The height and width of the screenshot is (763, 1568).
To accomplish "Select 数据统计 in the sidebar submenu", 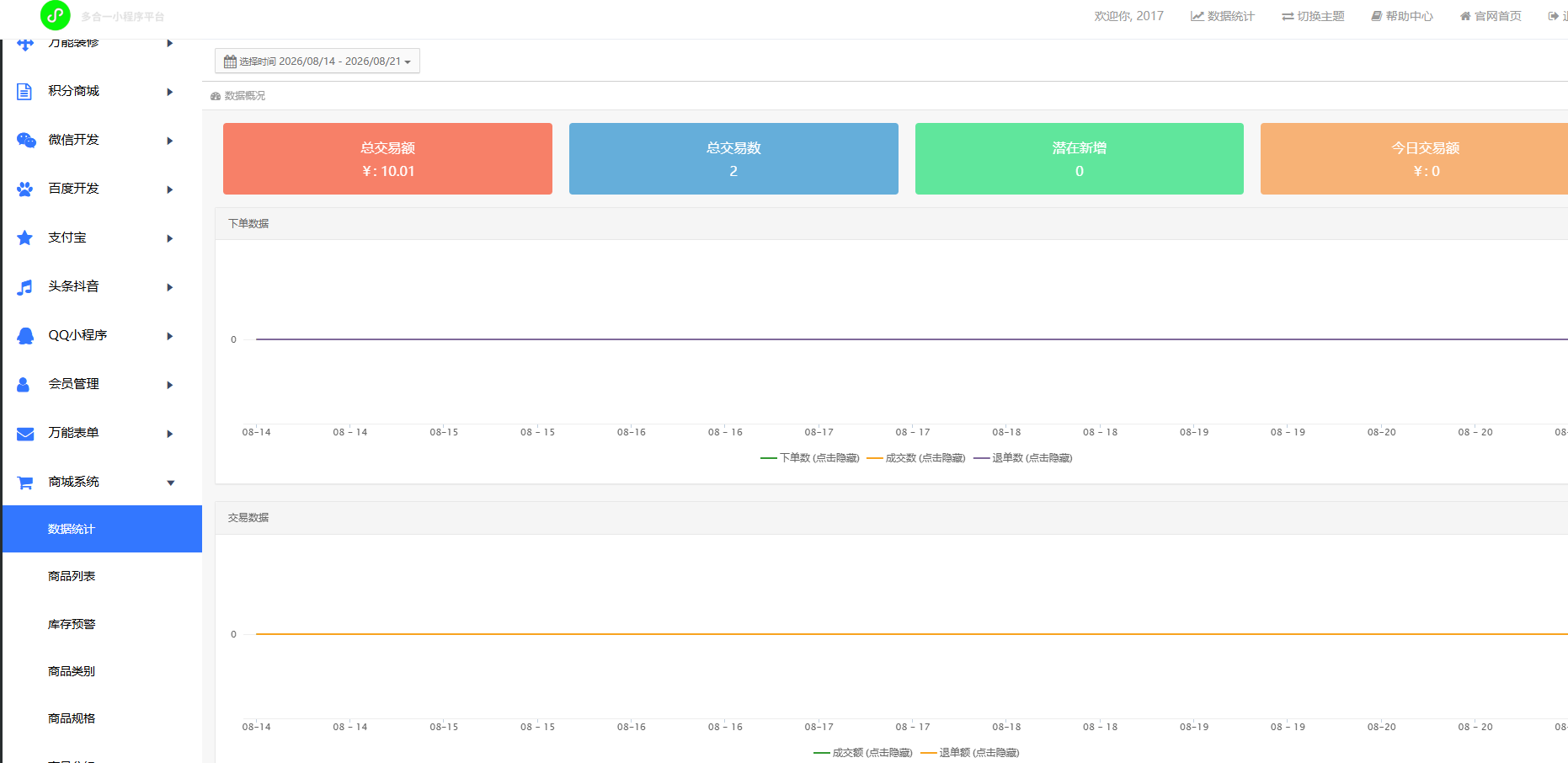I will (102, 529).
